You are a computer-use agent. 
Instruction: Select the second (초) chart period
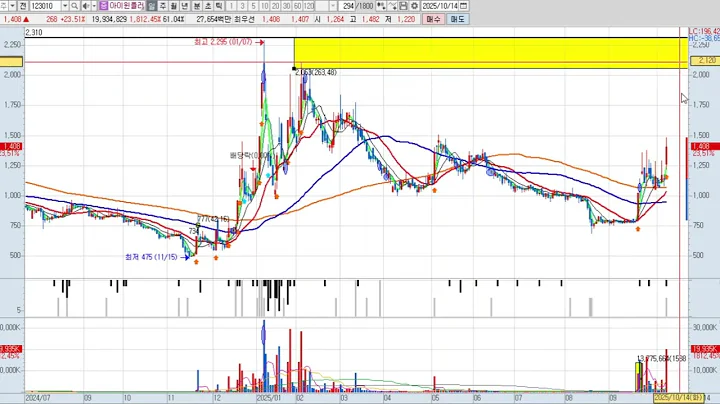tap(208, 6)
